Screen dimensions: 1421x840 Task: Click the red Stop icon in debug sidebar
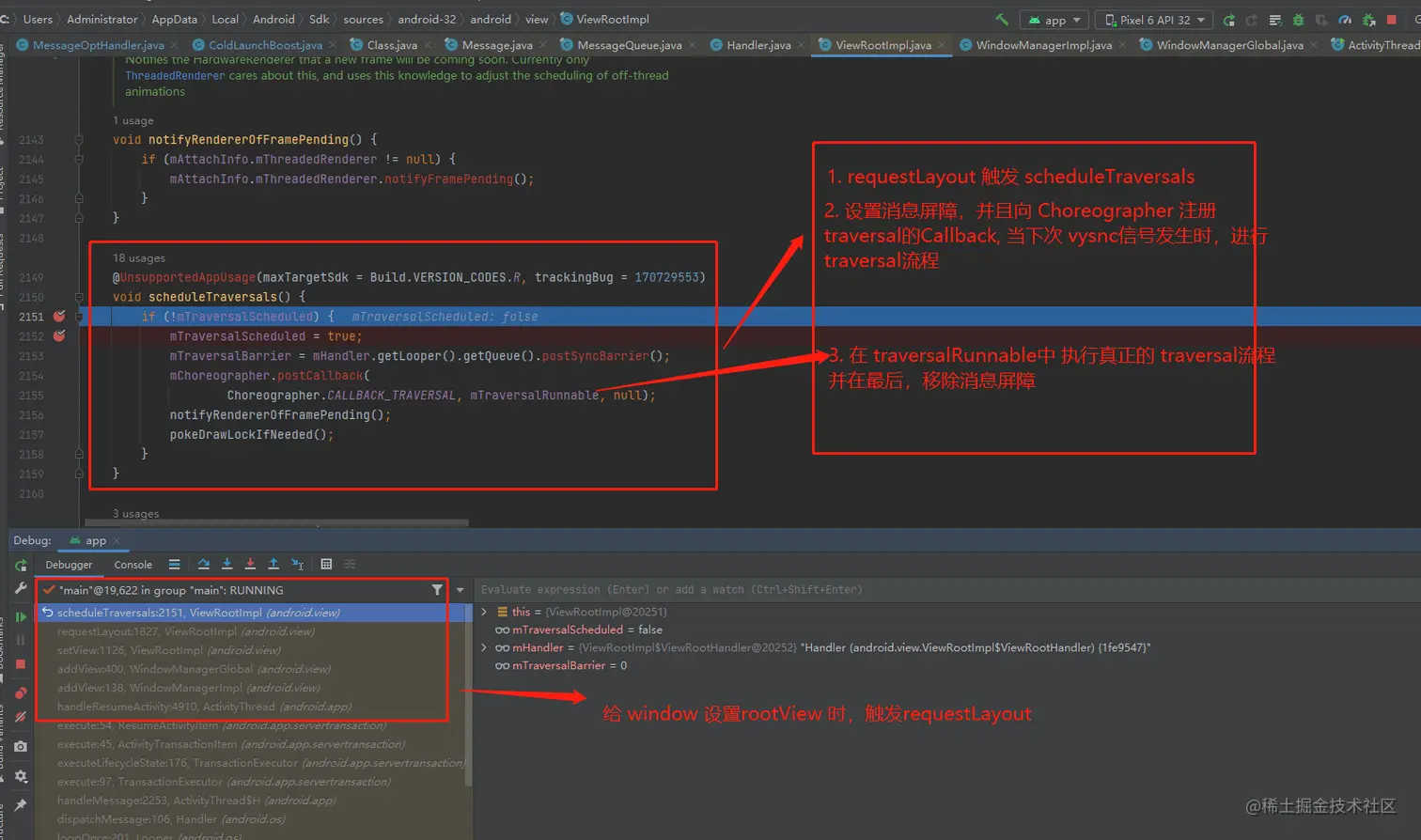tap(21, 664)
